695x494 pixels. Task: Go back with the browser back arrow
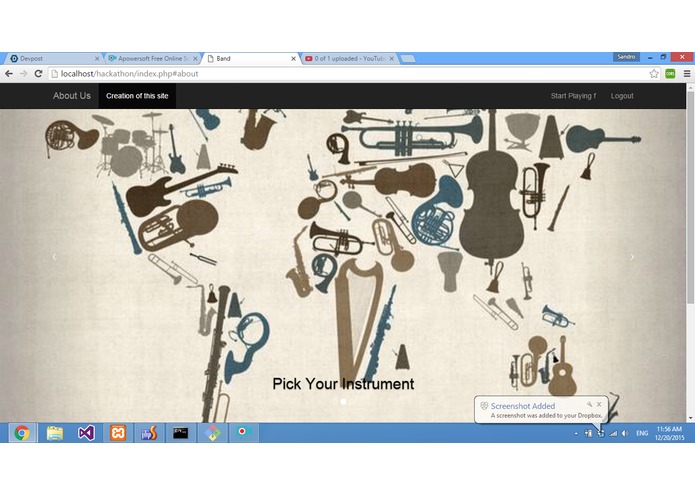(9, 74)
